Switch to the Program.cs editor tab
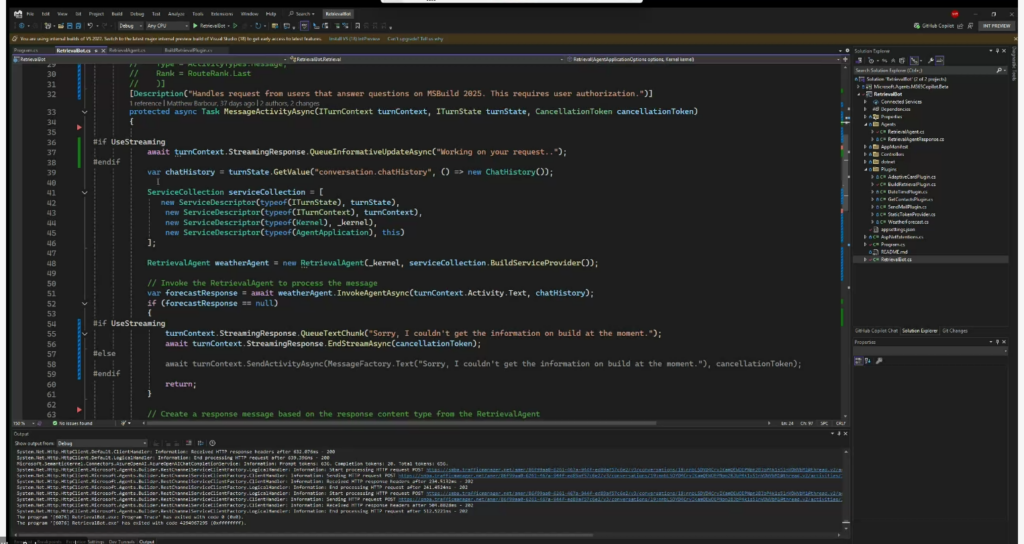Viewport: 1024px width, 544px height. (x=26, y=50)
